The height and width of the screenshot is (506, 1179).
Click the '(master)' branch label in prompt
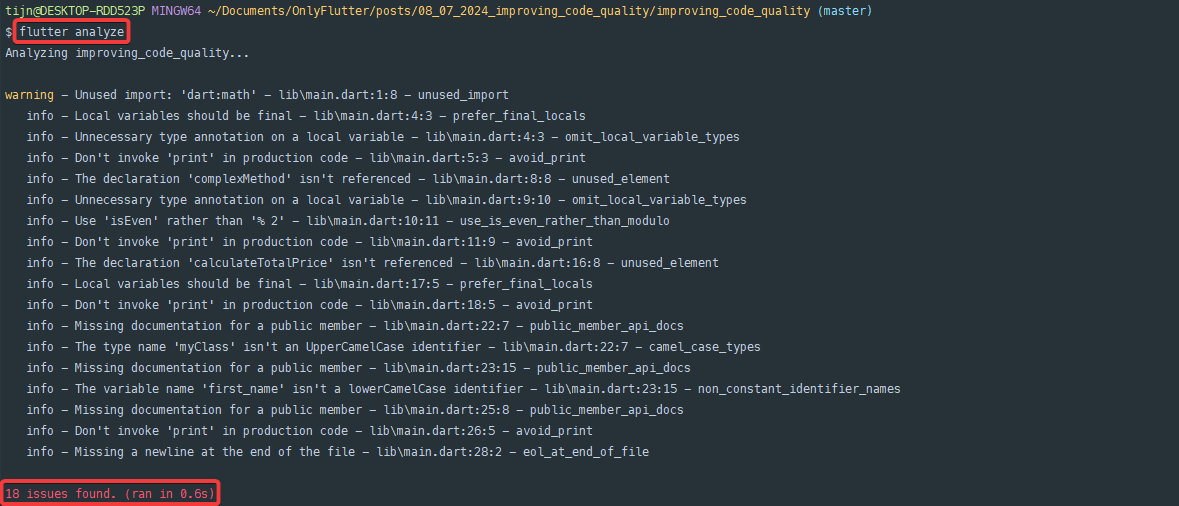[x=844, y=11]
